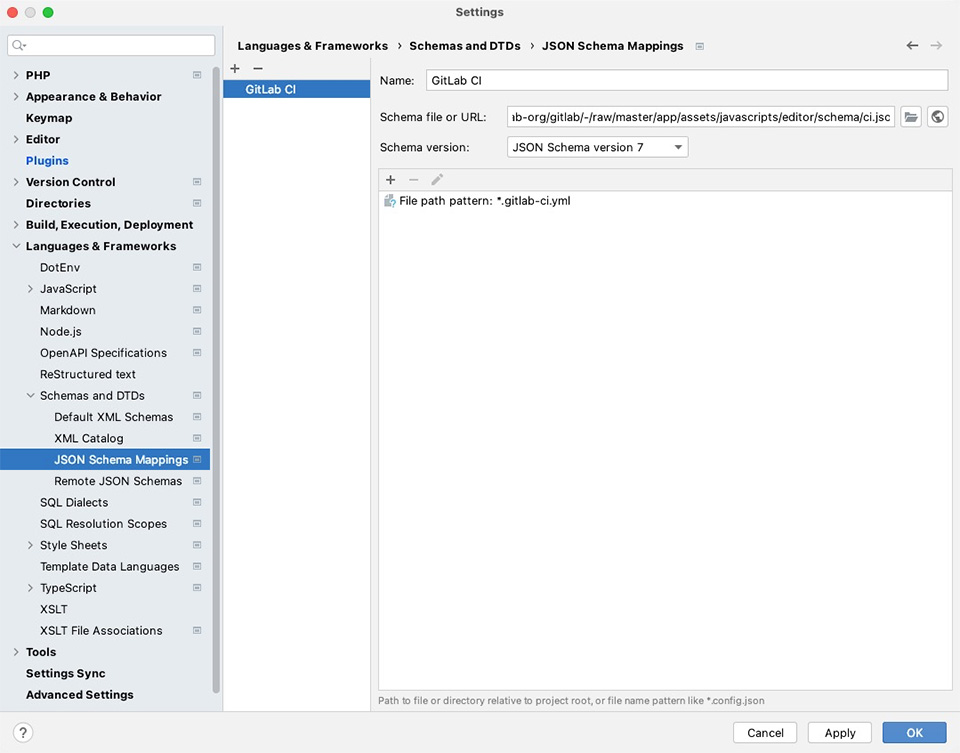Click the Apply button
Image resolution: width=960 pixels, height=753 pixels.
click(840, 732)
